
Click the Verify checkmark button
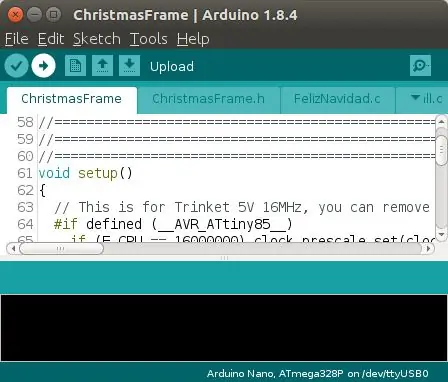[16, 66]
